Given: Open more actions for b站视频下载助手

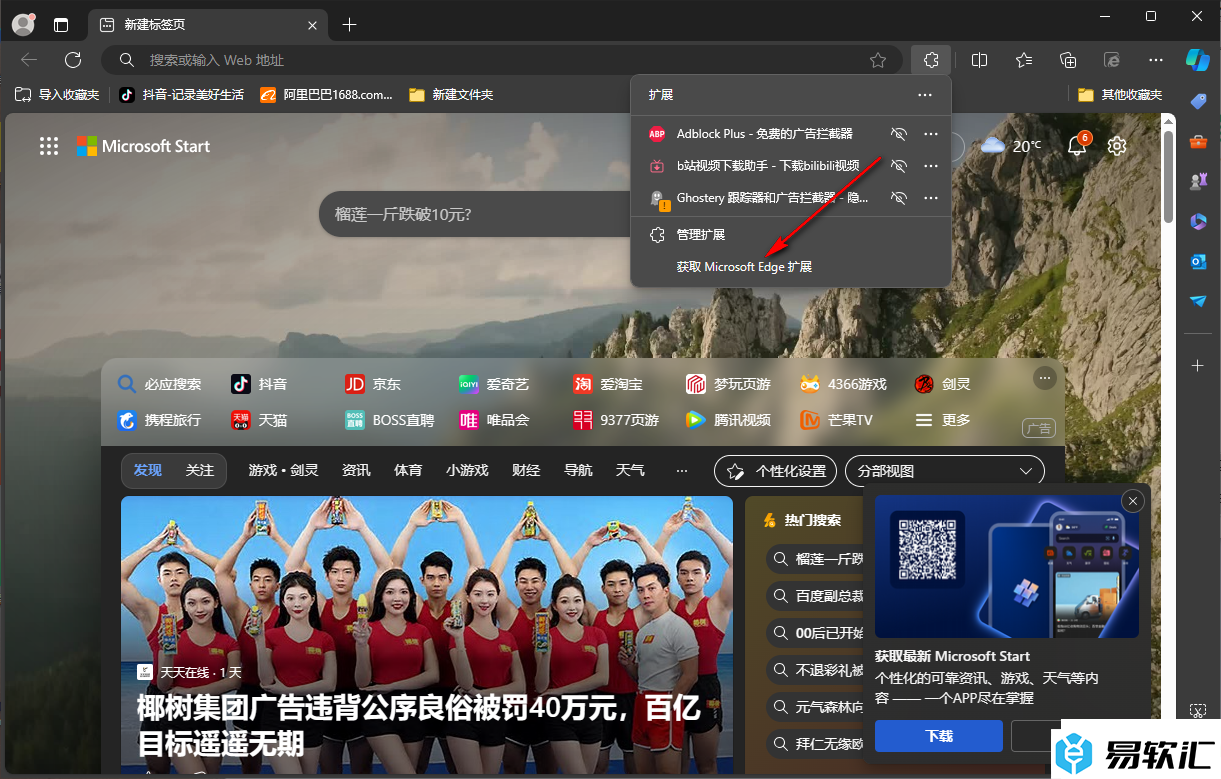Looking at the screenshot, I should 931,166.
